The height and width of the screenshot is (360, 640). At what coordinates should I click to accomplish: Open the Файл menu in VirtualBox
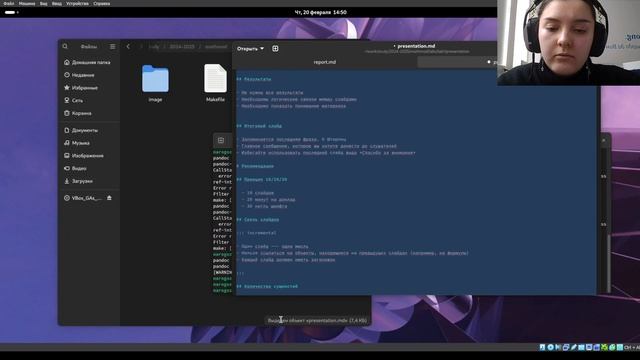(x=9, y=3)
